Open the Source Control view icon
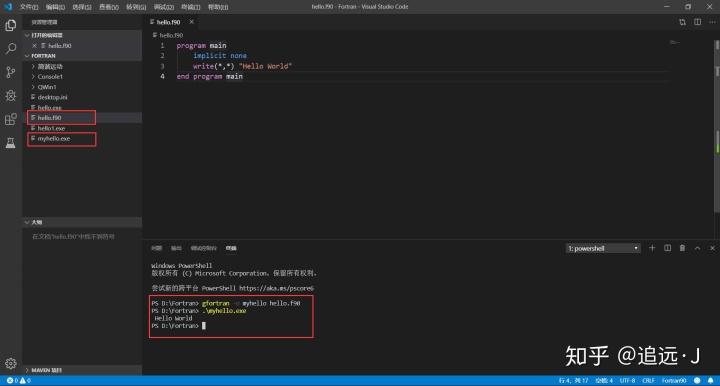The height and width of the screenshot is (386, 720). [x=11, y=72]
